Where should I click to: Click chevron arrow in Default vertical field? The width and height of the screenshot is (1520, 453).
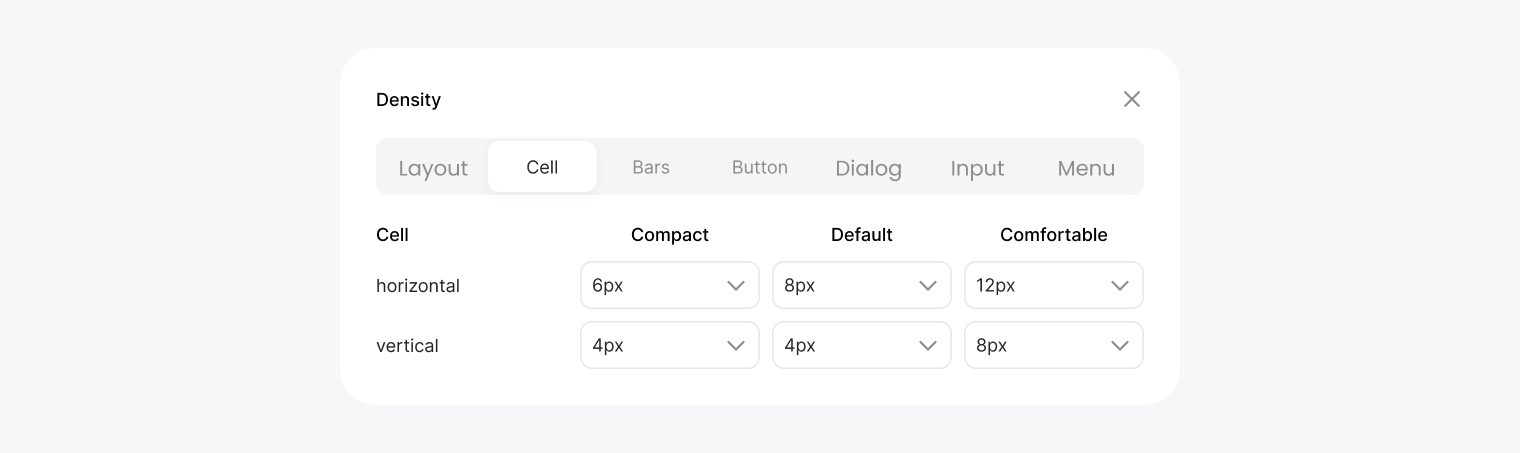point(928,346)
